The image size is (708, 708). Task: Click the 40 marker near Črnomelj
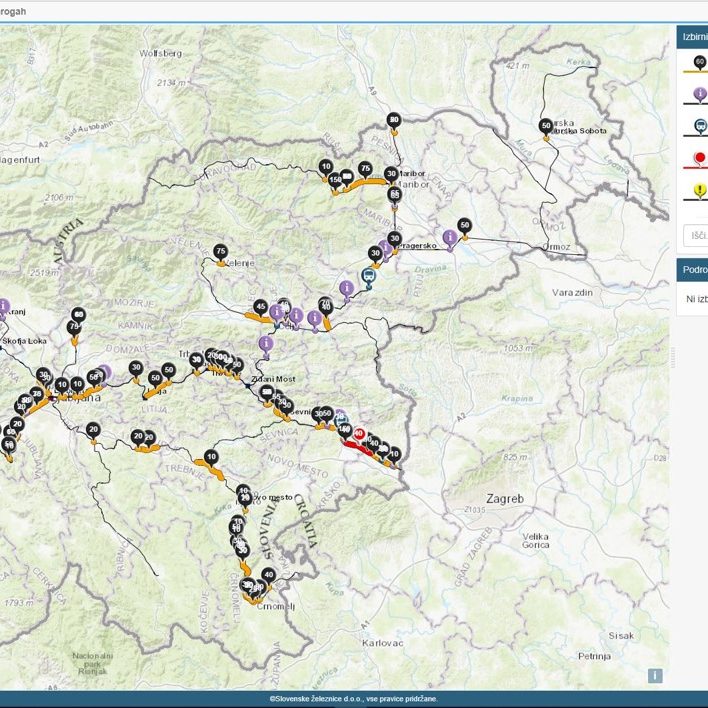coord(268,575)
